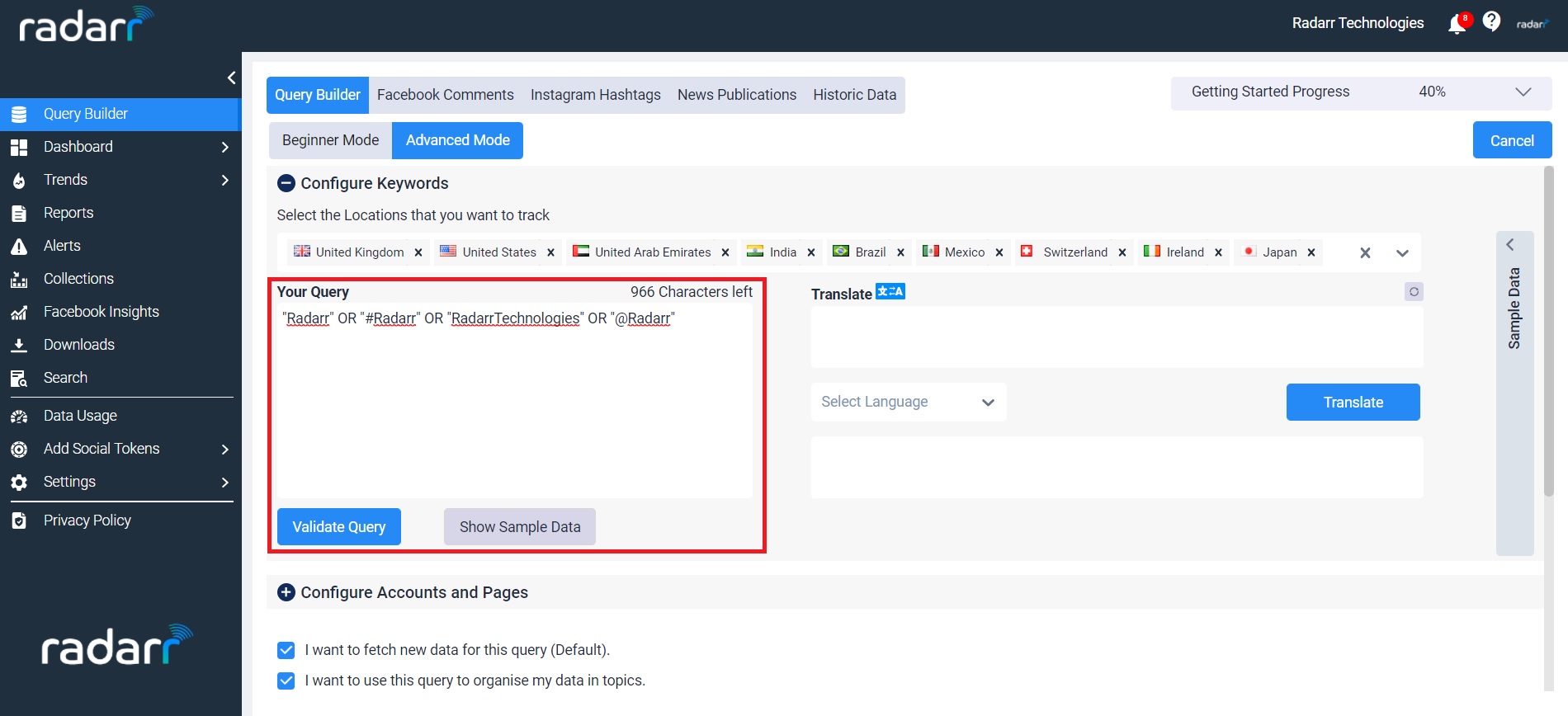Expand the Add Social Tokens submenu arrow
This screenshot has width=1568, height=716.
tap(225, 449)
